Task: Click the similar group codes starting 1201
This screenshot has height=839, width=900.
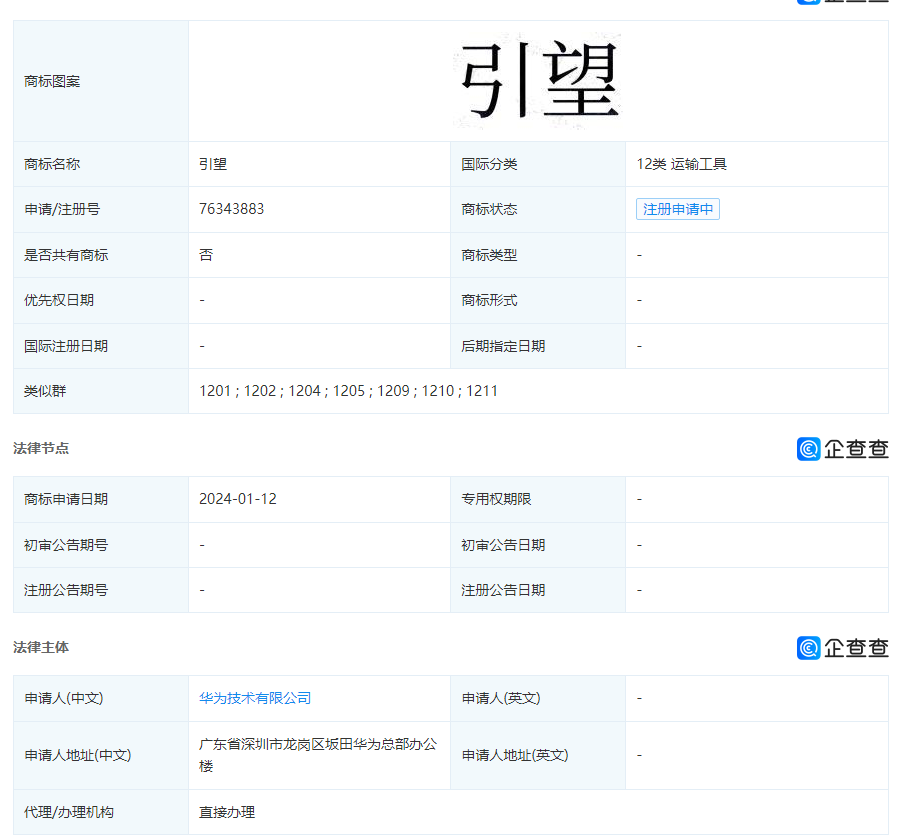Action: [x=348, y=391]
